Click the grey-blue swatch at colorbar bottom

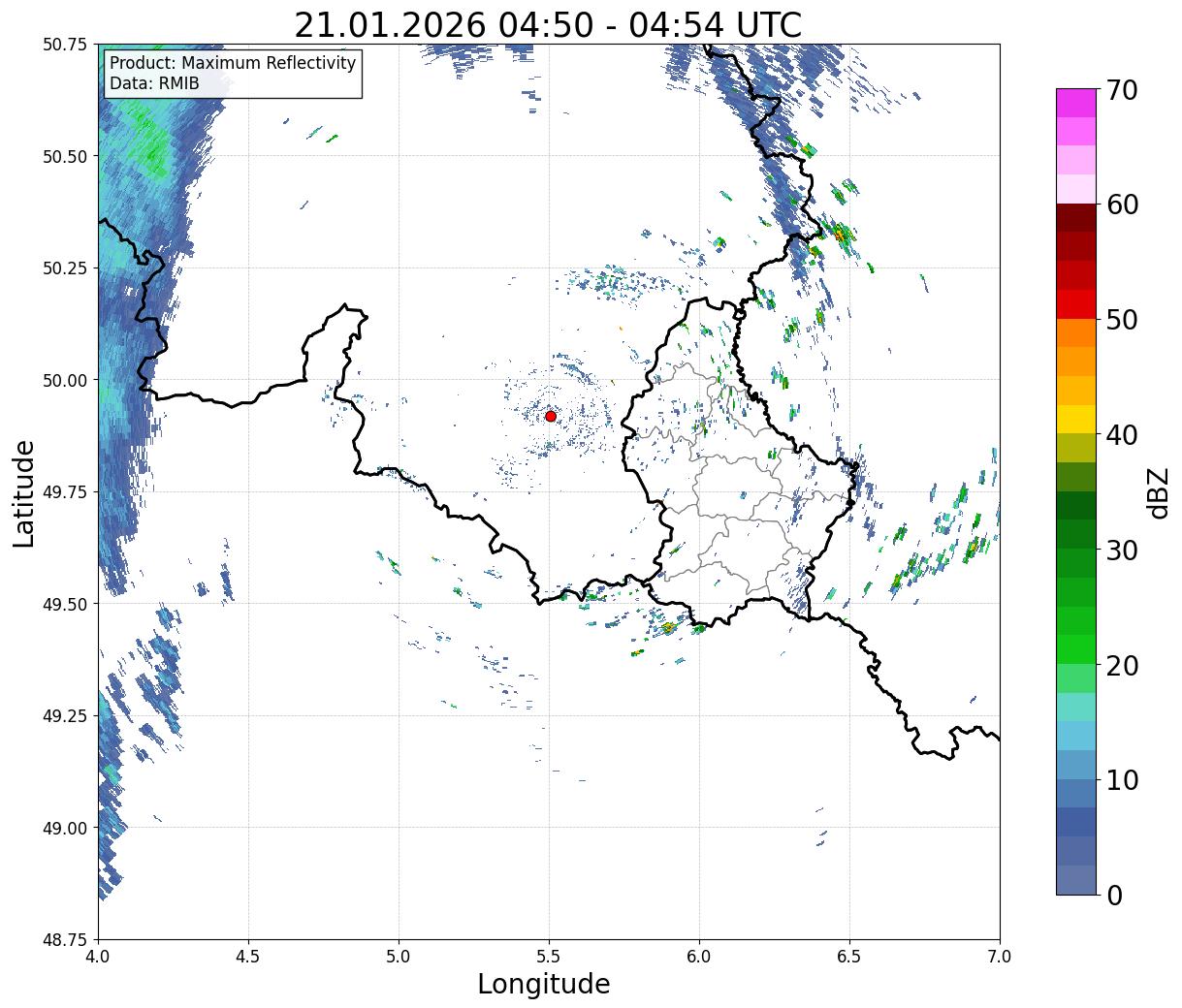coord(1076,878)
